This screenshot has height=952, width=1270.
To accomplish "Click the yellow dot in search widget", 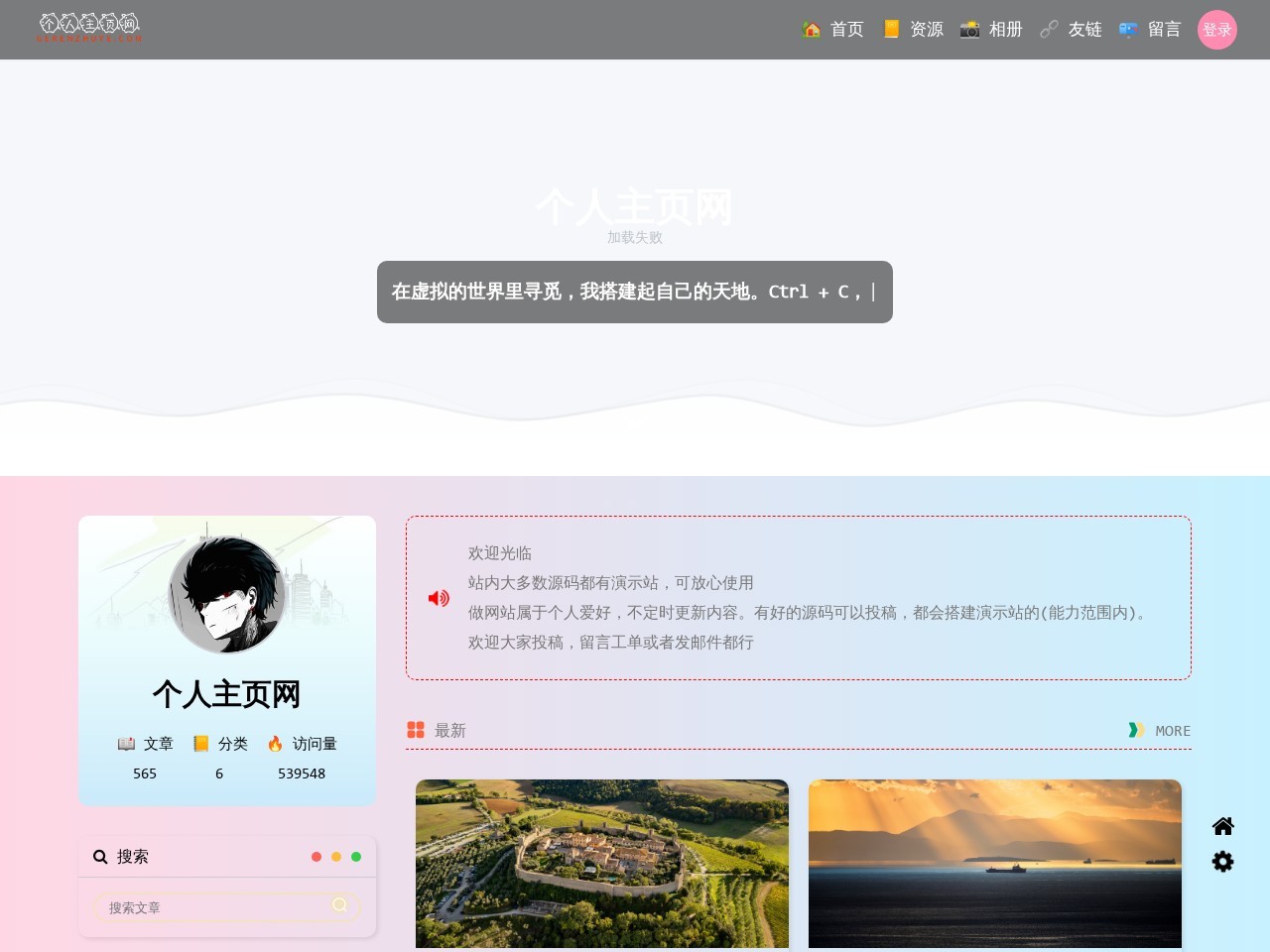I will tap(336, 857).
